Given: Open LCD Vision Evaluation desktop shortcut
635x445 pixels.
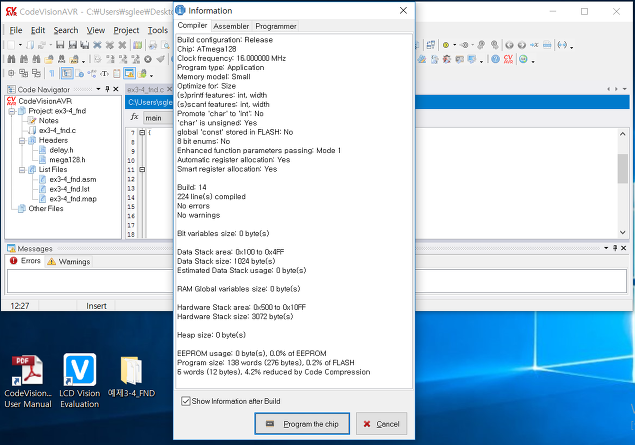Looking at the screenshot, I should pyautogui.click(x=79, y=381).
